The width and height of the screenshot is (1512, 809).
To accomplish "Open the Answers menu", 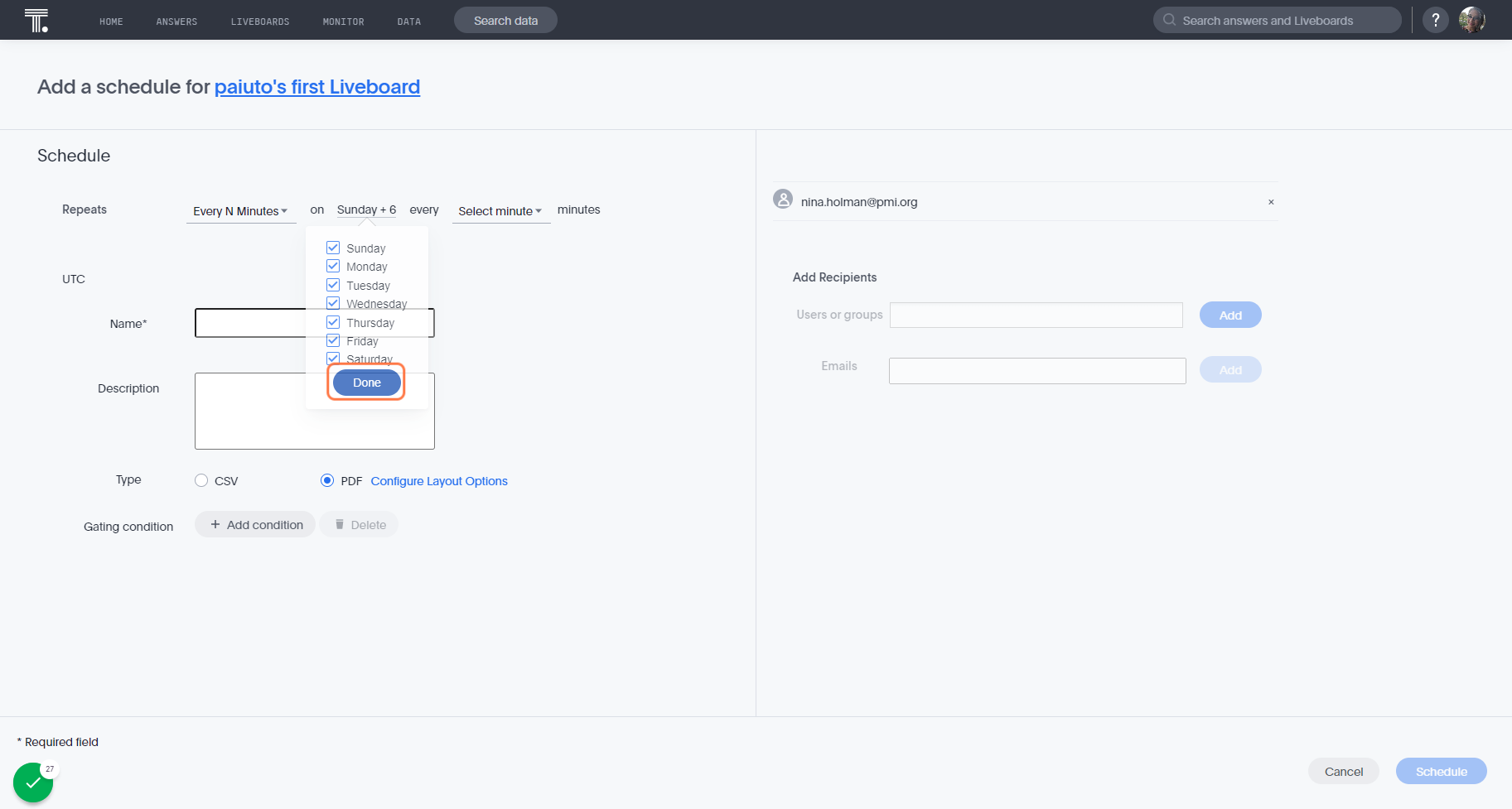I will pos(176,22).
